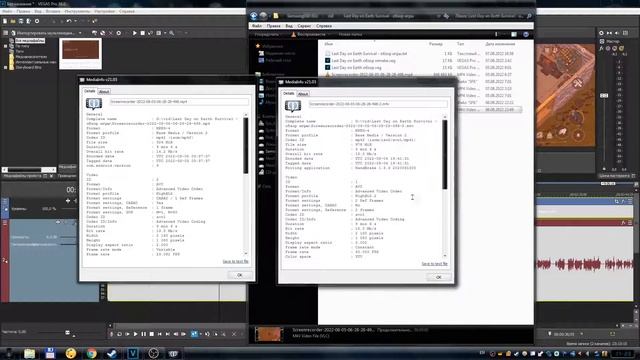Screen dimensions: 640x360
Task: Toggle the Explorer preview pane icon
Action: 514,34
